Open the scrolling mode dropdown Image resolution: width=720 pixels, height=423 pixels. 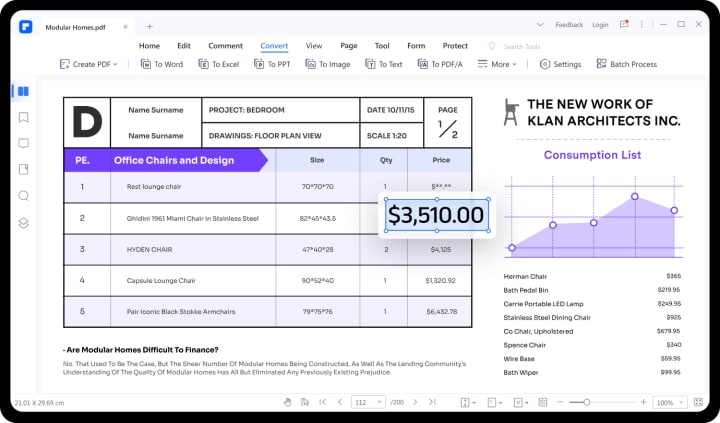pos(468,402)
